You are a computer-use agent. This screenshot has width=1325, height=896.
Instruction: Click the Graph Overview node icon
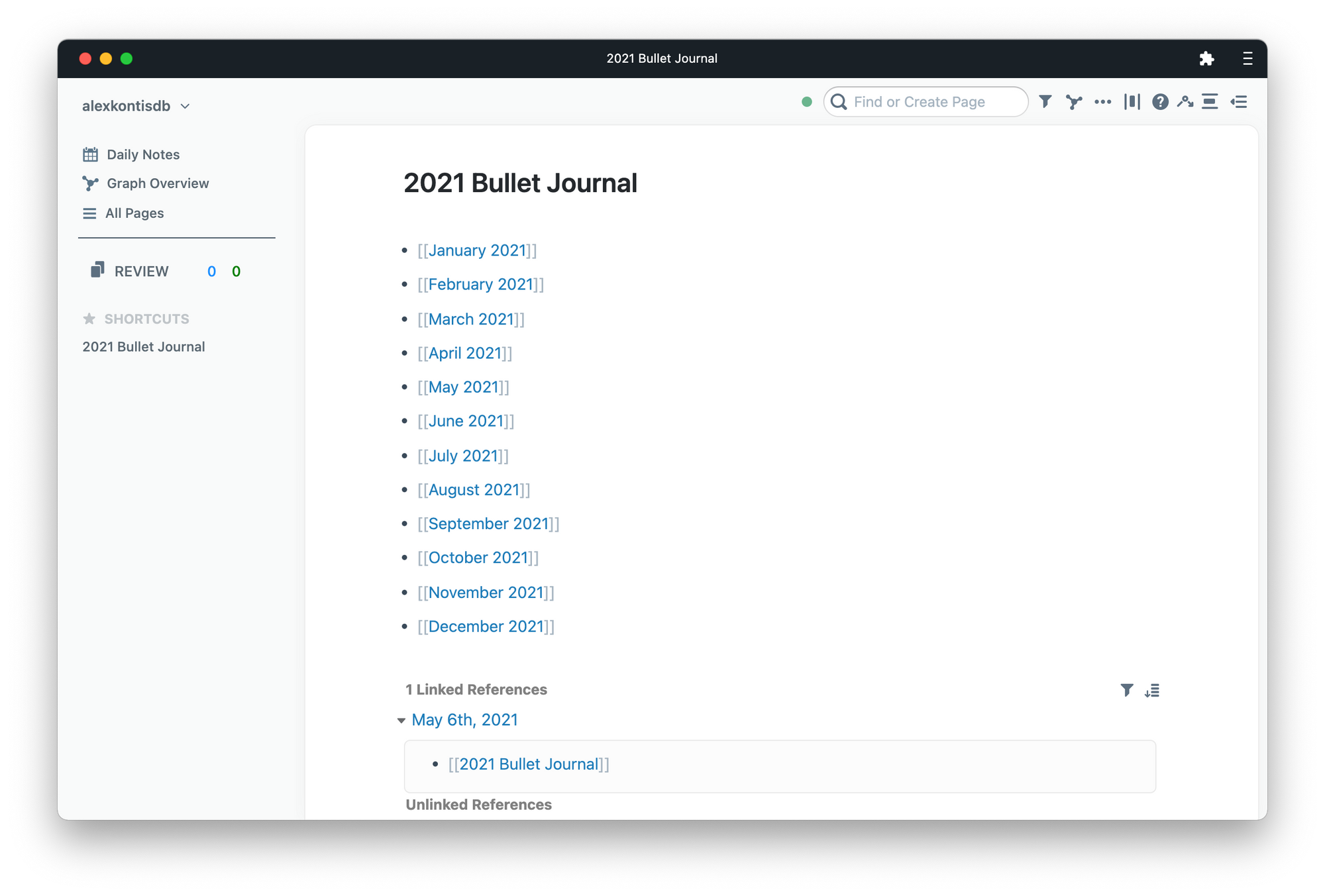pos(90,183)
